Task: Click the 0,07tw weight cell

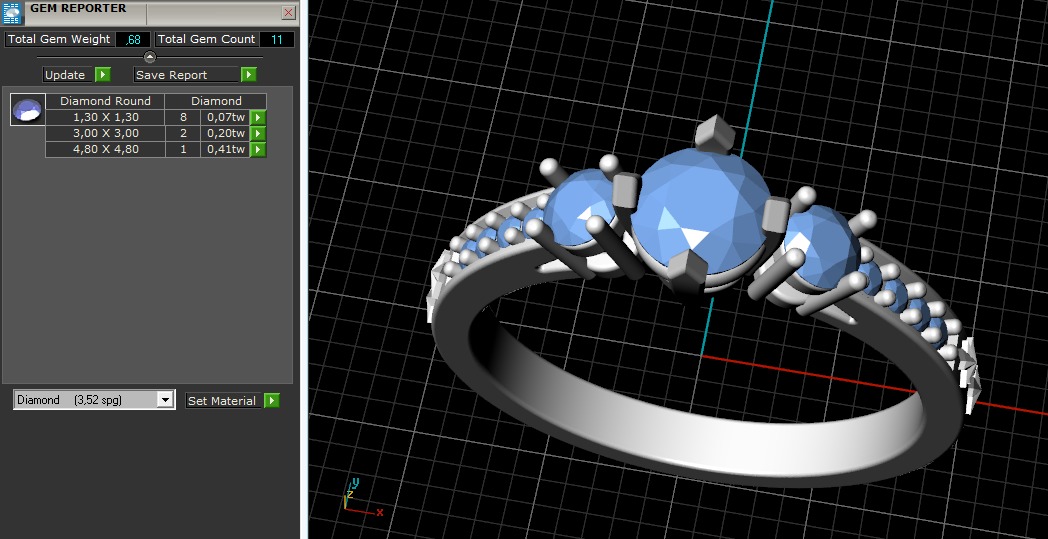Action: point(225,117)
